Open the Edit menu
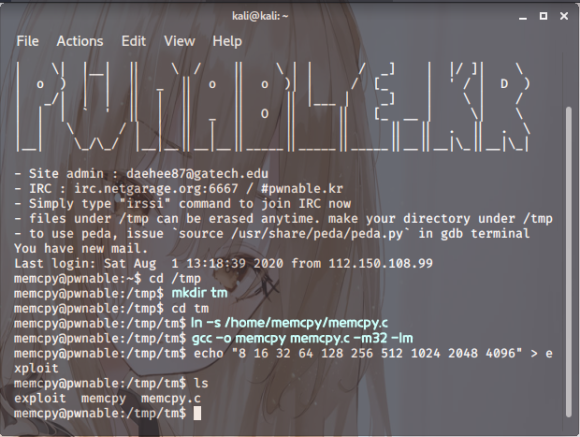 (134, 41)
